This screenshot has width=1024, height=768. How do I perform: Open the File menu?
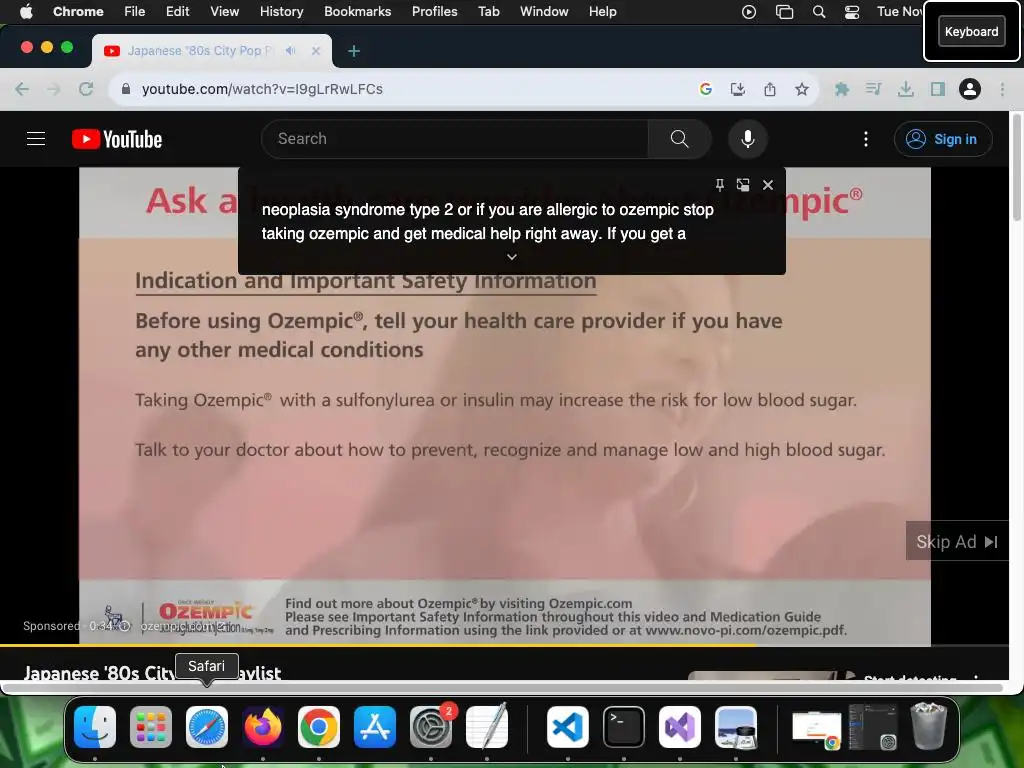(x=135, y=11)
